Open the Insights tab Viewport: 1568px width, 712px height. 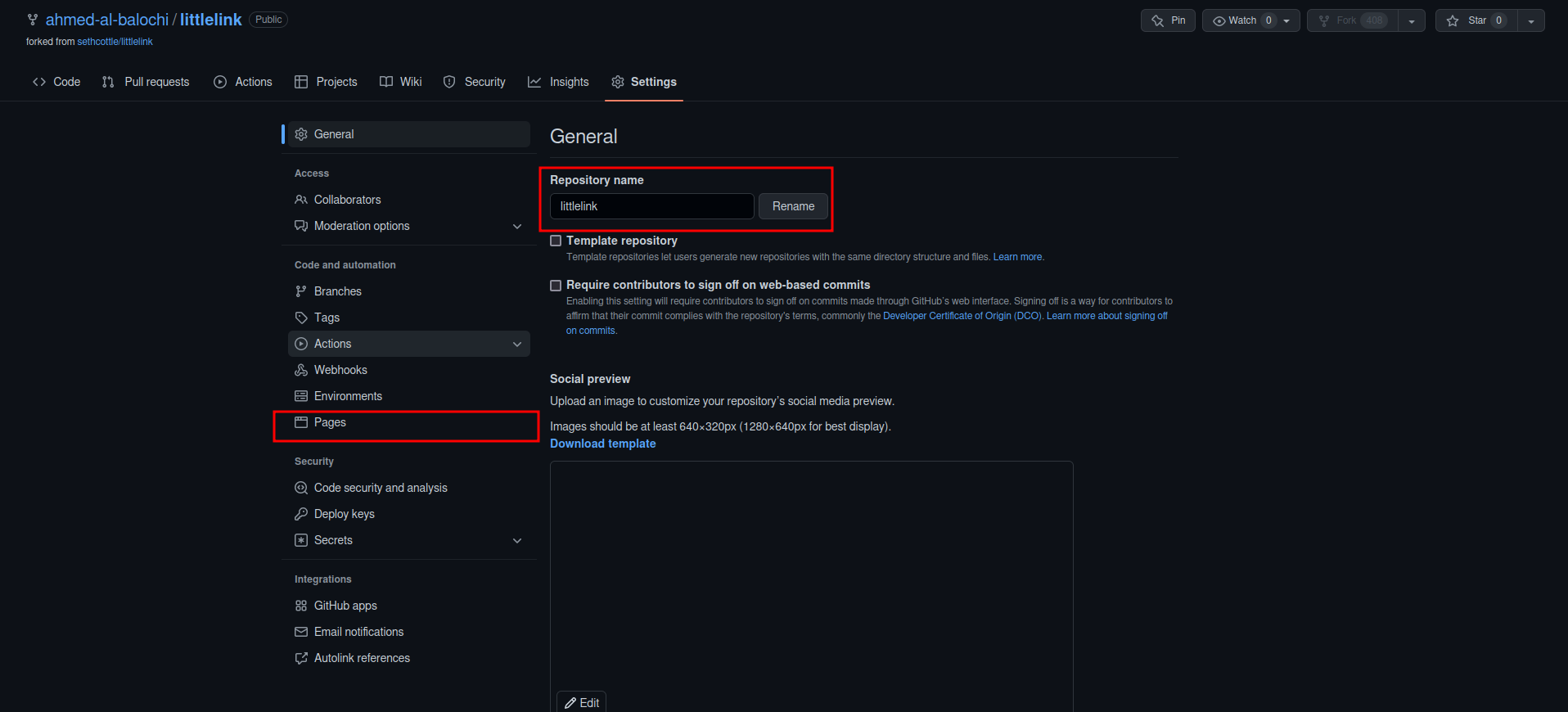click(558, 82)
